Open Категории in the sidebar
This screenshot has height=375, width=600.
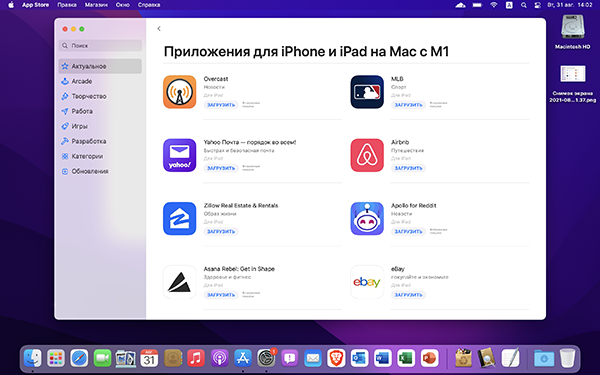(x=100, y=156)
